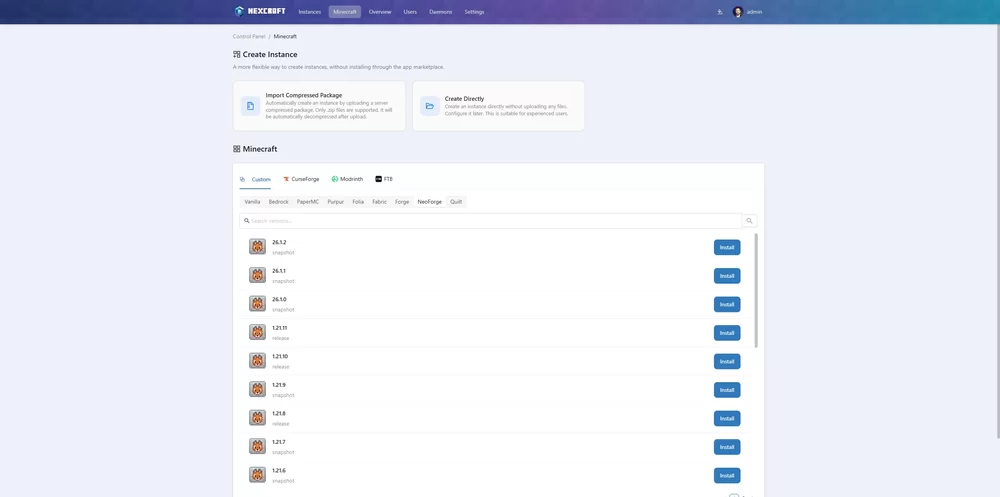The image size is (1000, 497).
Task: Click the Minecraft breadcrumb text
Action: (x=285, y=36)
